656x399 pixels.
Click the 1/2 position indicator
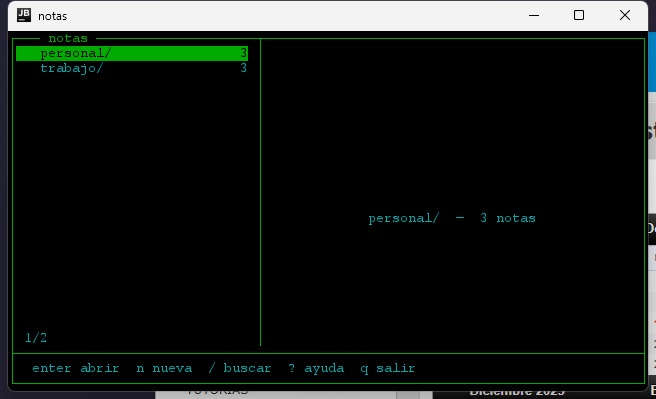pos(36,338)
